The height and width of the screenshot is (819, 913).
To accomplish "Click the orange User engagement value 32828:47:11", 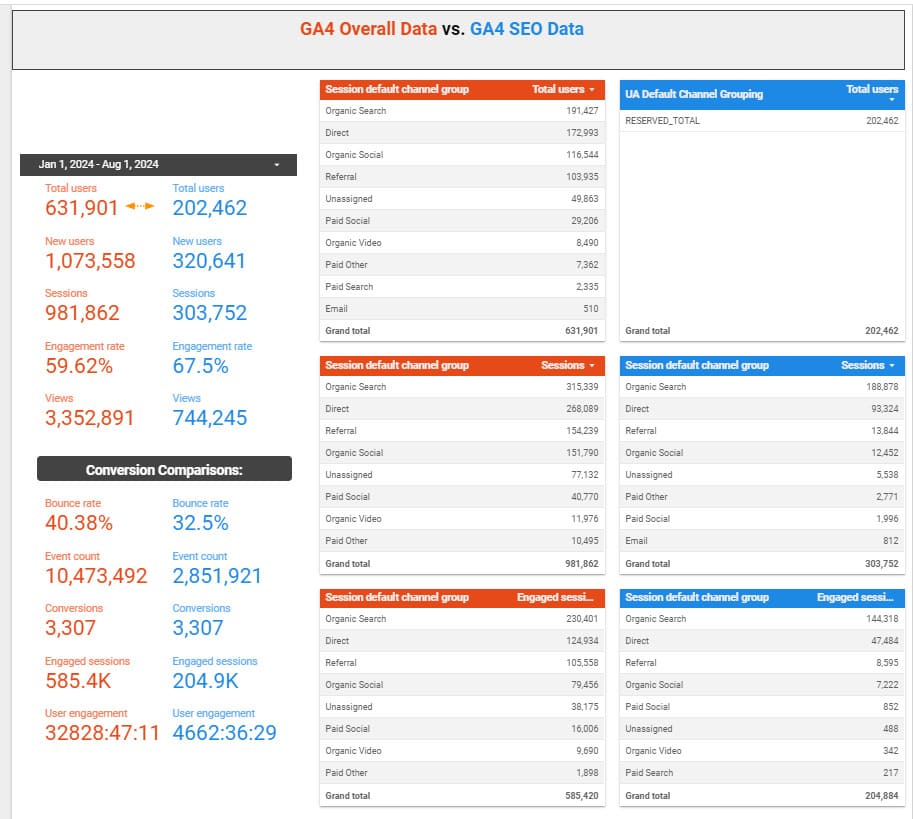I will [x=102, y=733].
